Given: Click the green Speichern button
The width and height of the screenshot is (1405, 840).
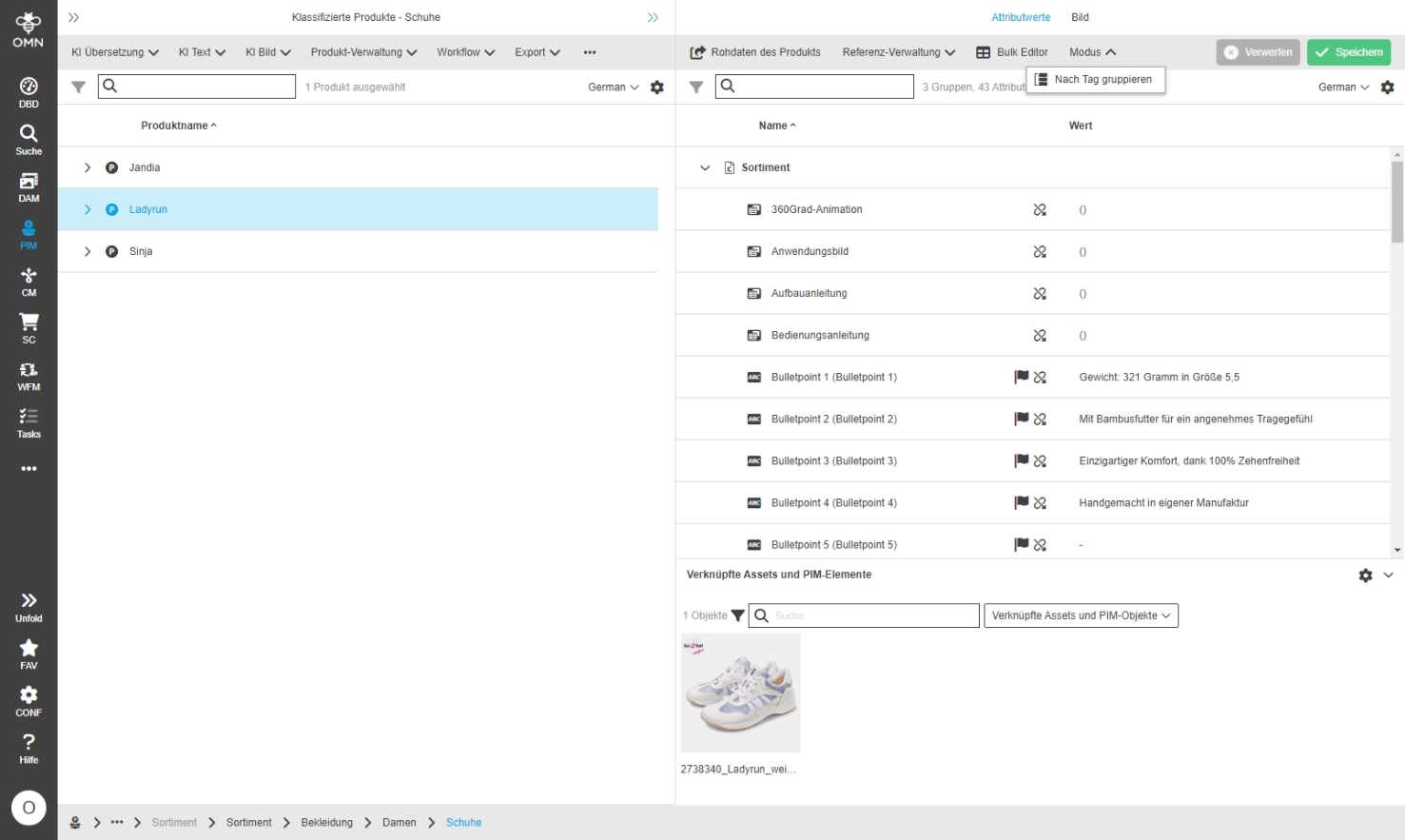Looking at the screenshot, I should [1349, 52].
